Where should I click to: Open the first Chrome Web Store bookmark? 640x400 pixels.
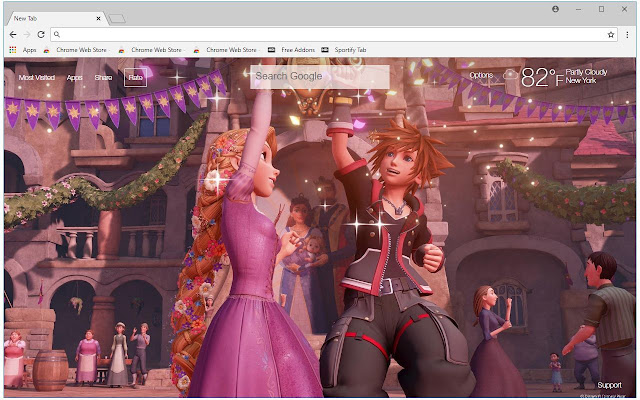pos(76,50)
